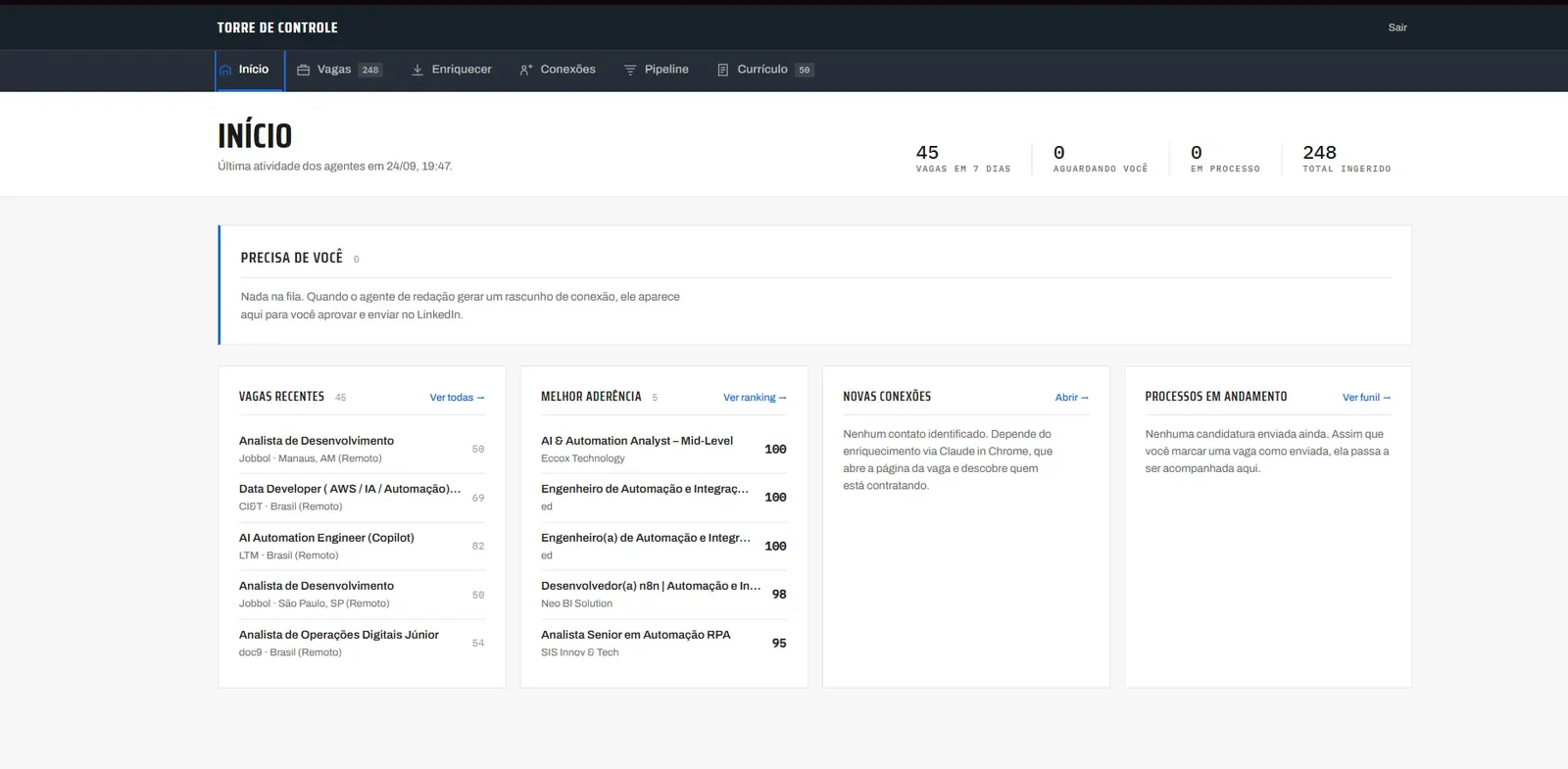Click the 248 badge on Vagas tab

[370, 71]
